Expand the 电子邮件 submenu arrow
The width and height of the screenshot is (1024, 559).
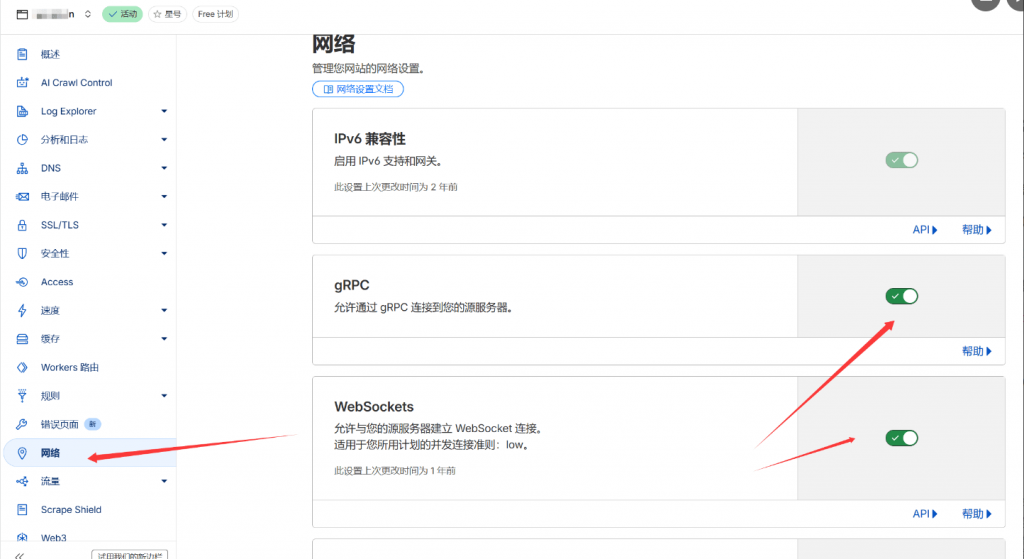tap(164, 197)
